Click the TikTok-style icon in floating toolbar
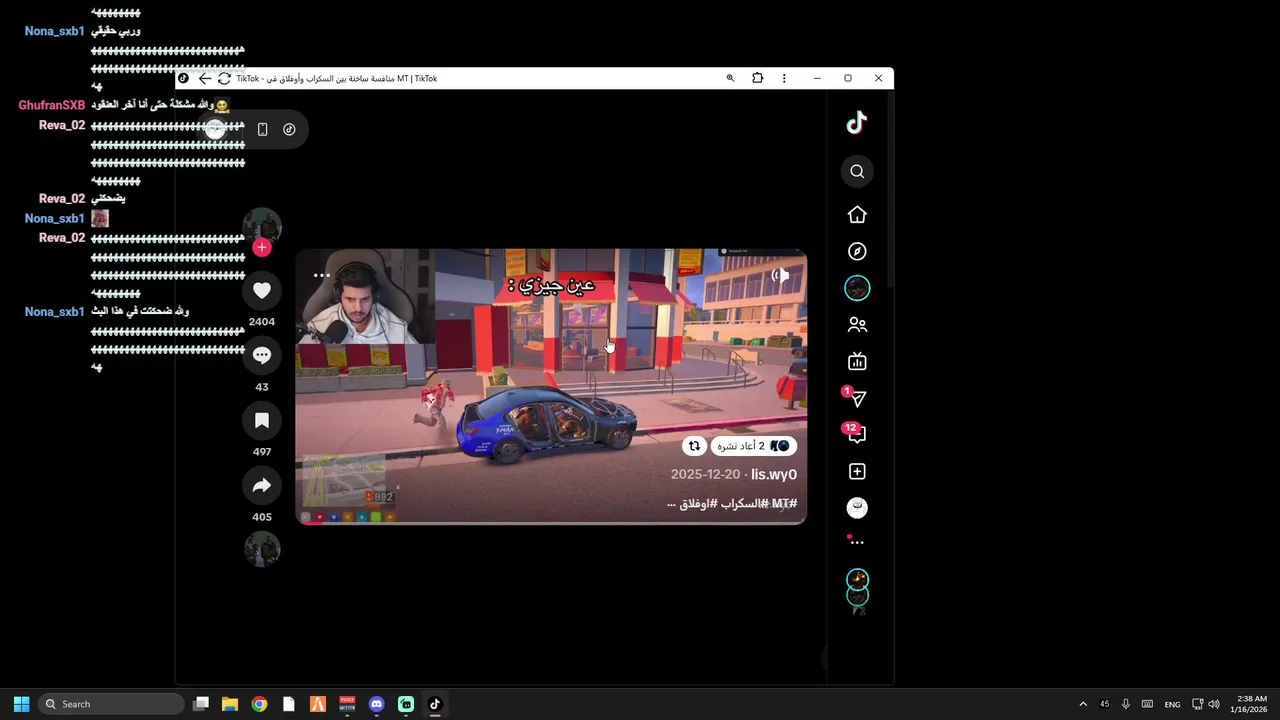1280x720 pixels. [x=289, y=129]
